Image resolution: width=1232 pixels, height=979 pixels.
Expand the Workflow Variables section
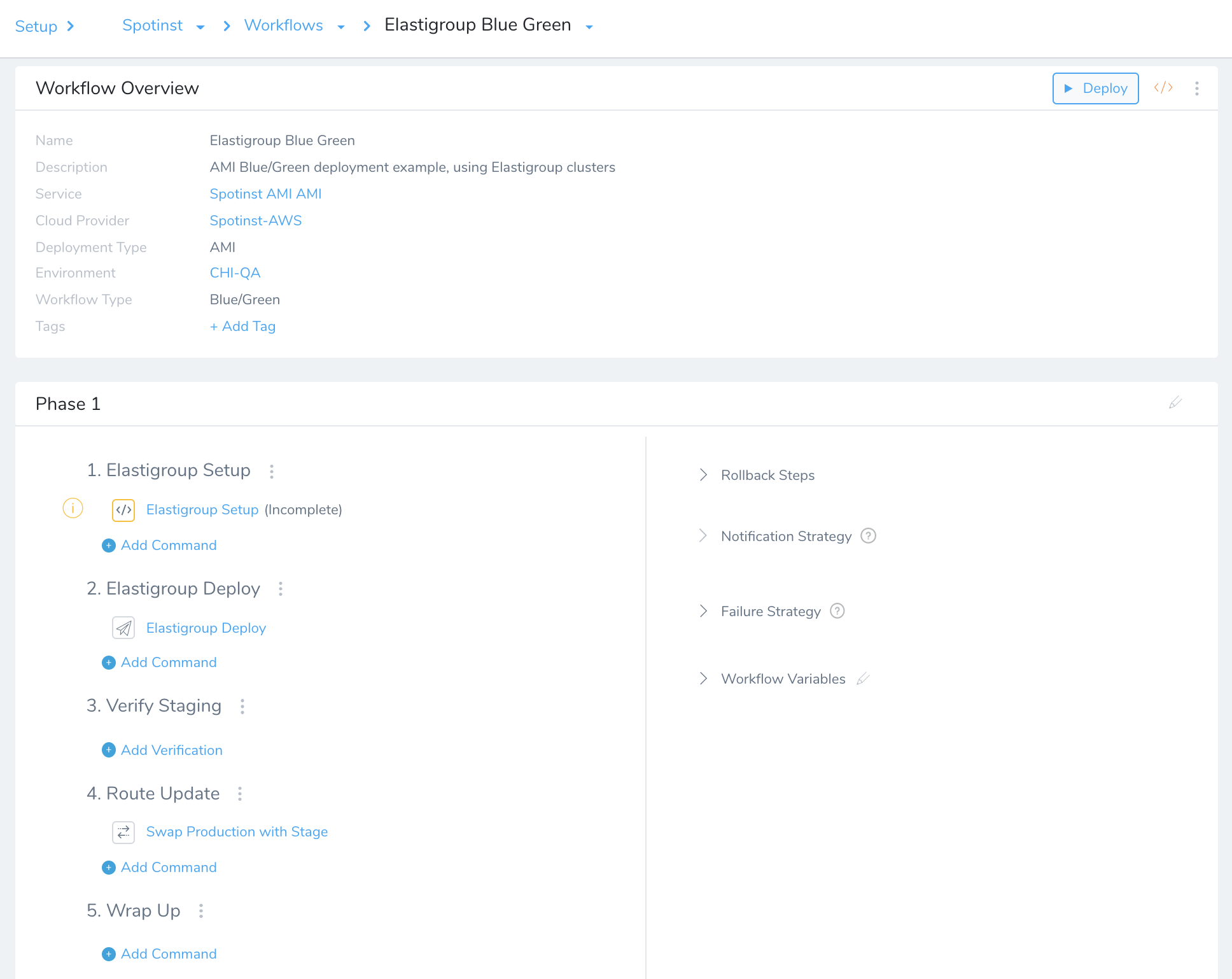coord(703,679)
